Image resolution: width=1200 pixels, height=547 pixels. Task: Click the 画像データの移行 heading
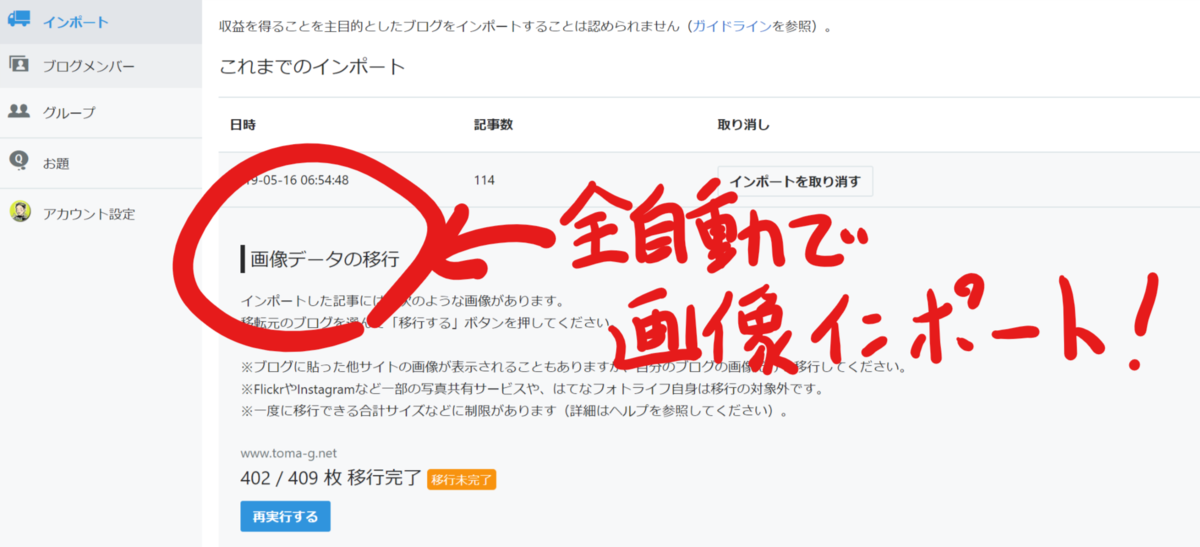tap(325, 259)
